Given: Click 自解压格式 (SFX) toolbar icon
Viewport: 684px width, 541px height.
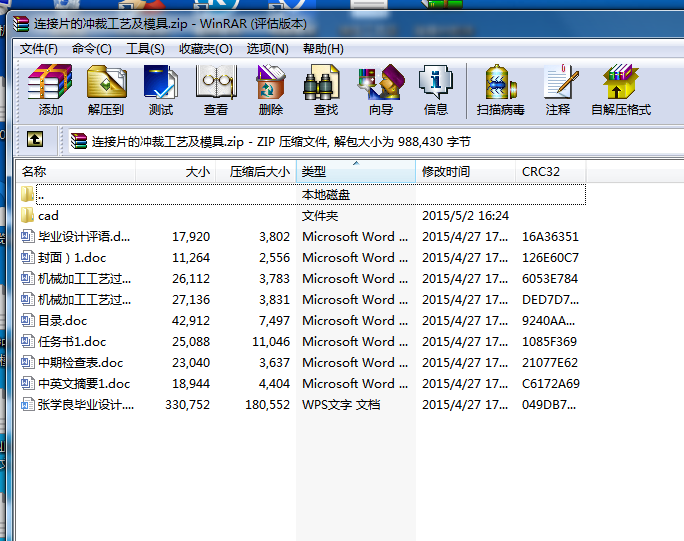Looking at the screenshot, I should [x=620, y=90].
